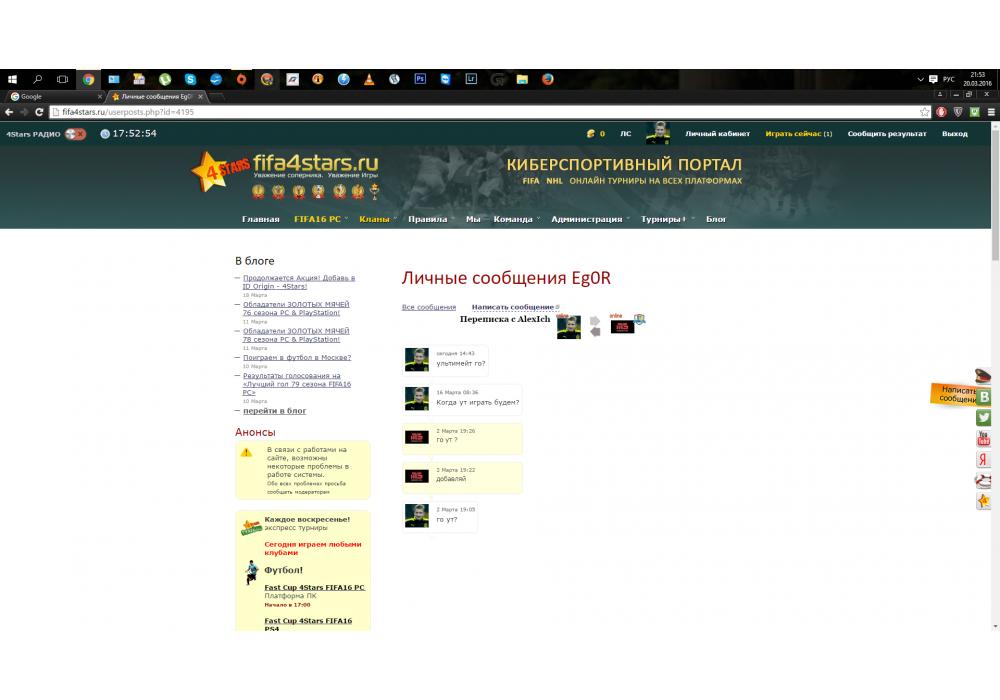Screen dimensions: 1000x700
Task: Click the Все сообщения link
Action: pos(428,307)
